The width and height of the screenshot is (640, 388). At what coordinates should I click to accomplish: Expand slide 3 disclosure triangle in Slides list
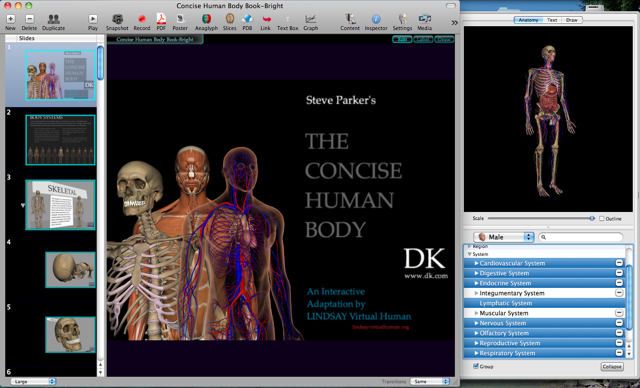pos(23,206)
